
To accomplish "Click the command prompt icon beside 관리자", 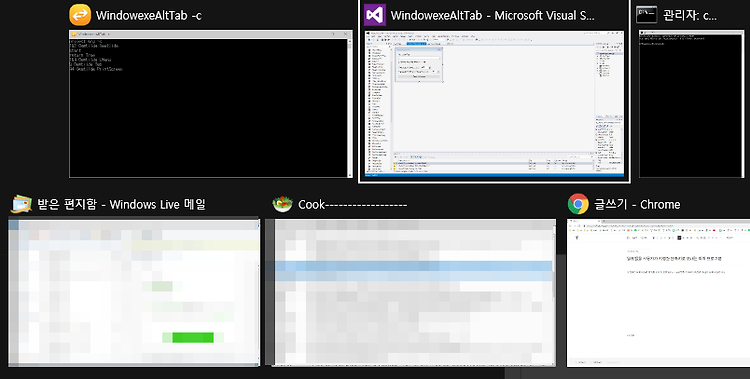I will [x=646, y=15].
